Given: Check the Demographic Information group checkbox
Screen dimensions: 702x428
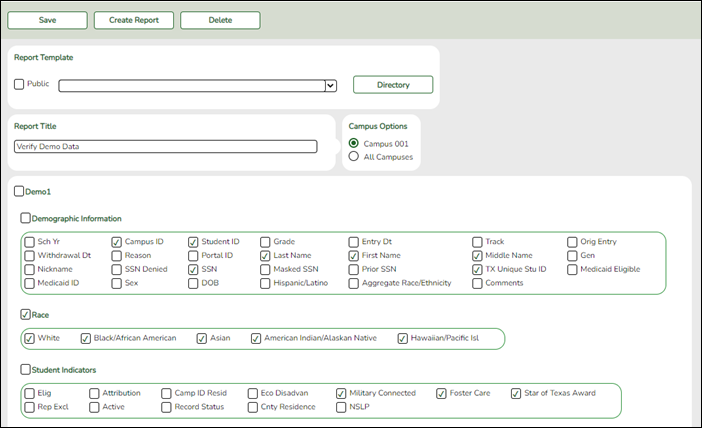Looking at the screenshot, I should coord(26,218).
